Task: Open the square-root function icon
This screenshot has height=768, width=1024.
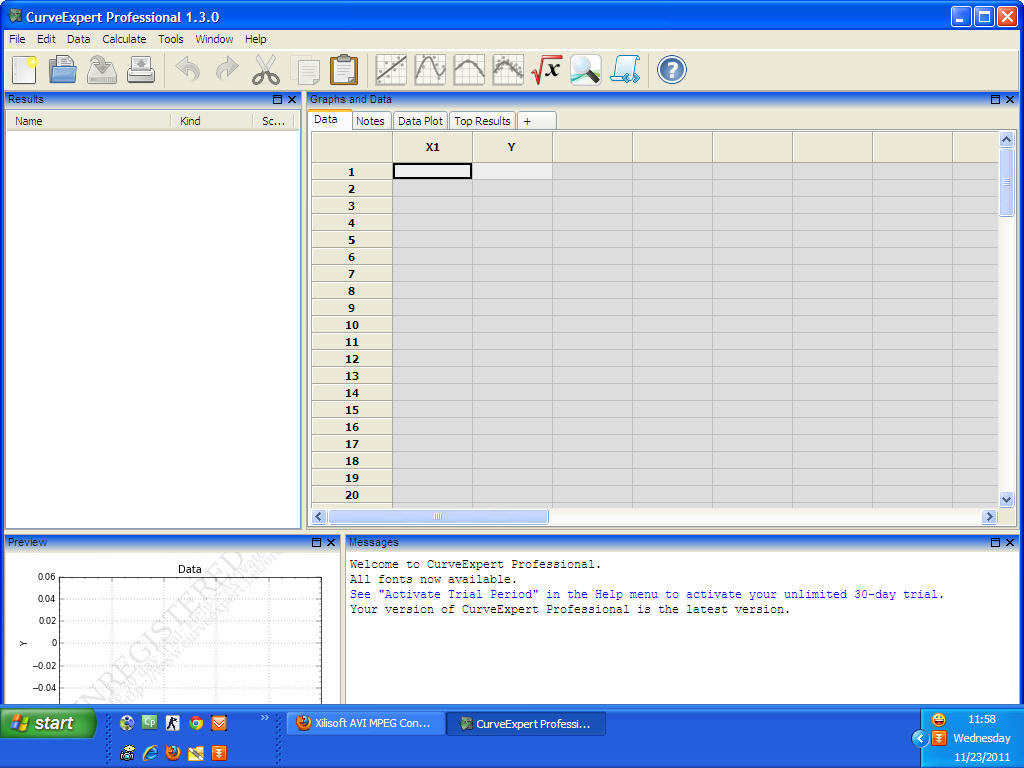Action: point(547,70)
